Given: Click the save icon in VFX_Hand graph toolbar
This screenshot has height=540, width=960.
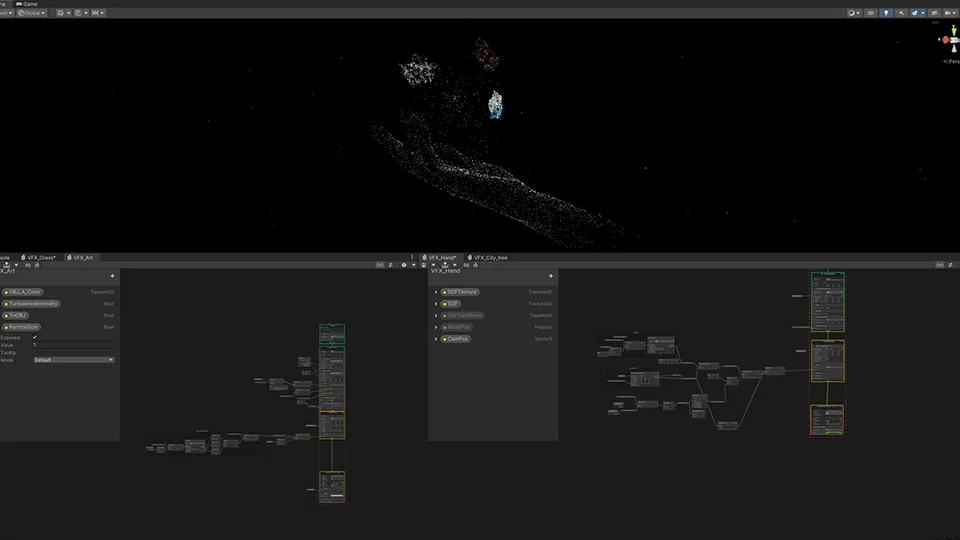Looking at the screenshot, I should 424,265.
